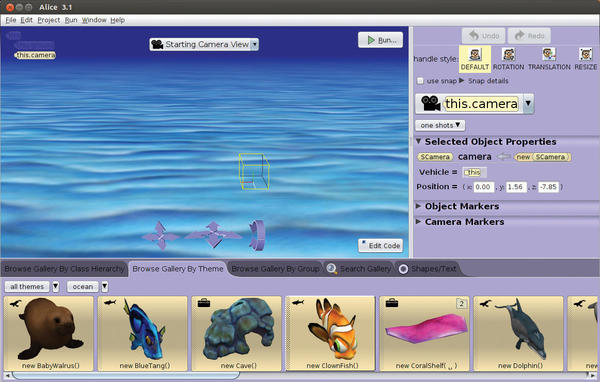Screen dimensions: 600x382
Task: Click the Redo button
Action: tap(529, 36)
